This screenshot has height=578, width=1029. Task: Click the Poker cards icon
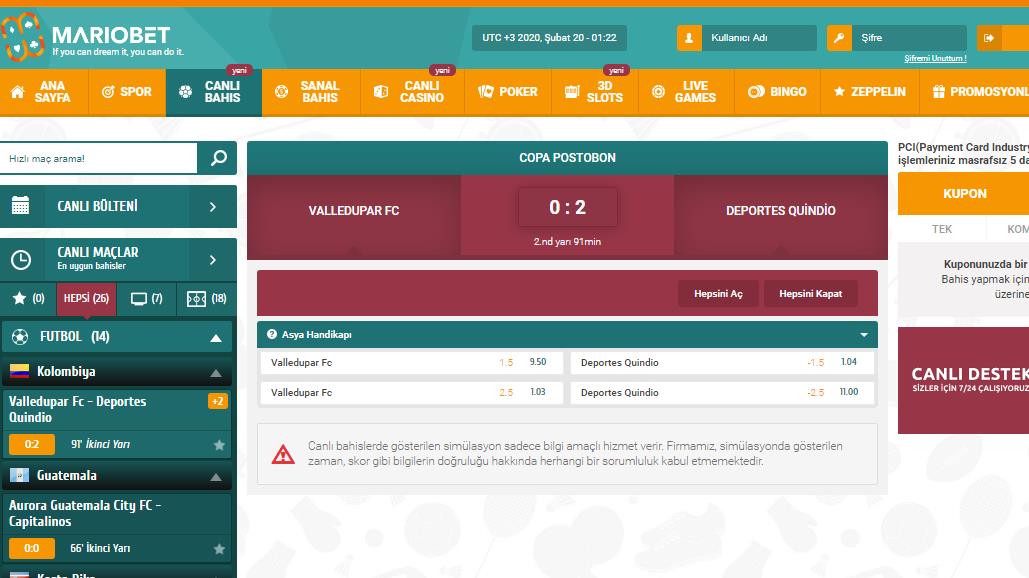[x=486, y=92]
